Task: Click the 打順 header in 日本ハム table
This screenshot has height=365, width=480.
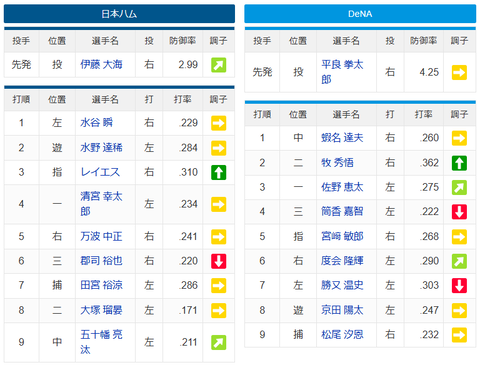Action: click(x=21, y=99)
